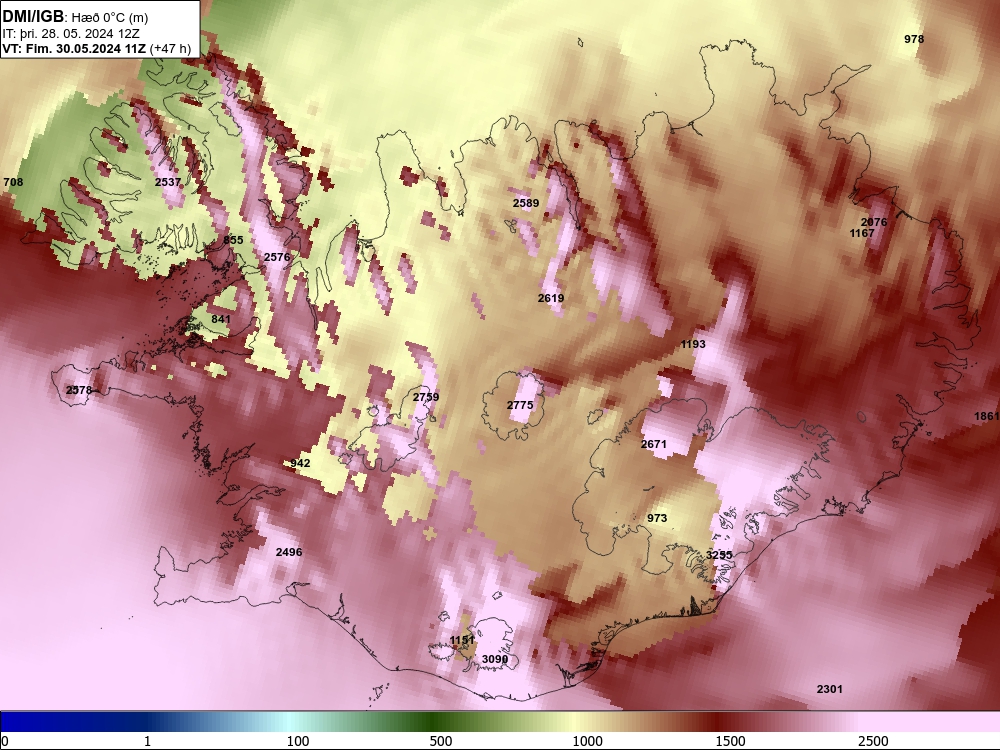
Task: Click the 2759 height label
Action: (426, 397)
